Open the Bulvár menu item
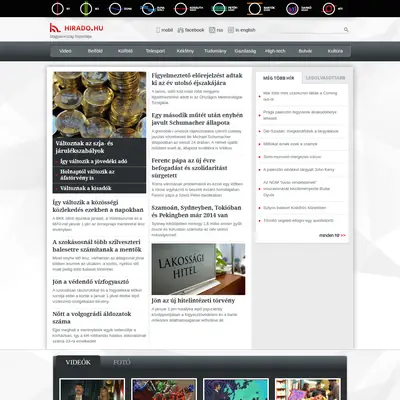 (305, 51)
